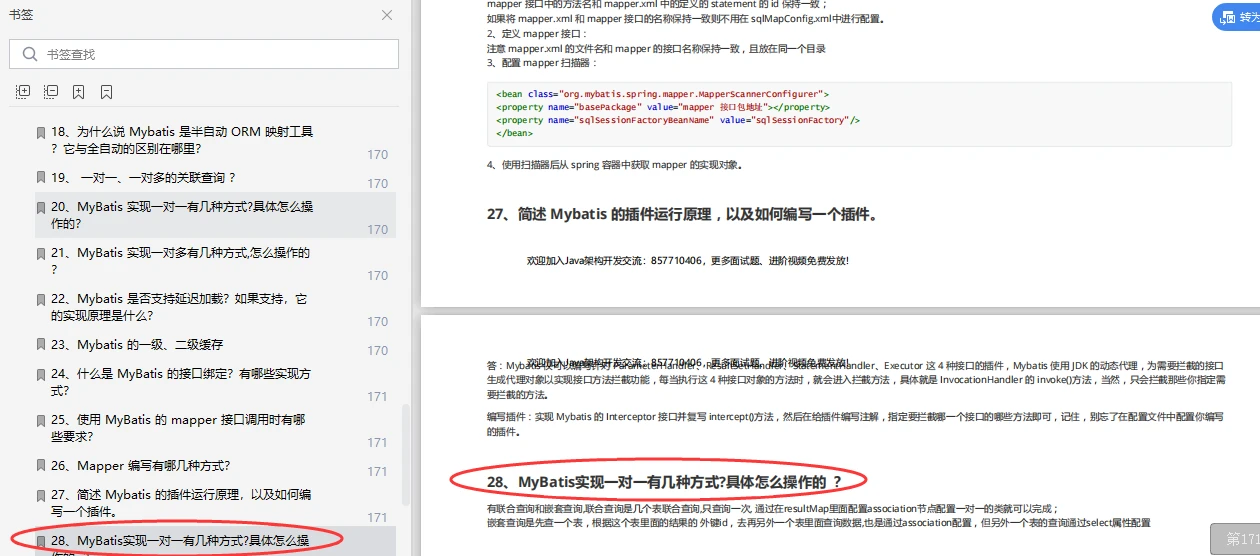
Task: Collapse all bookmarks using the minus icon
Action: pos(51,92)
